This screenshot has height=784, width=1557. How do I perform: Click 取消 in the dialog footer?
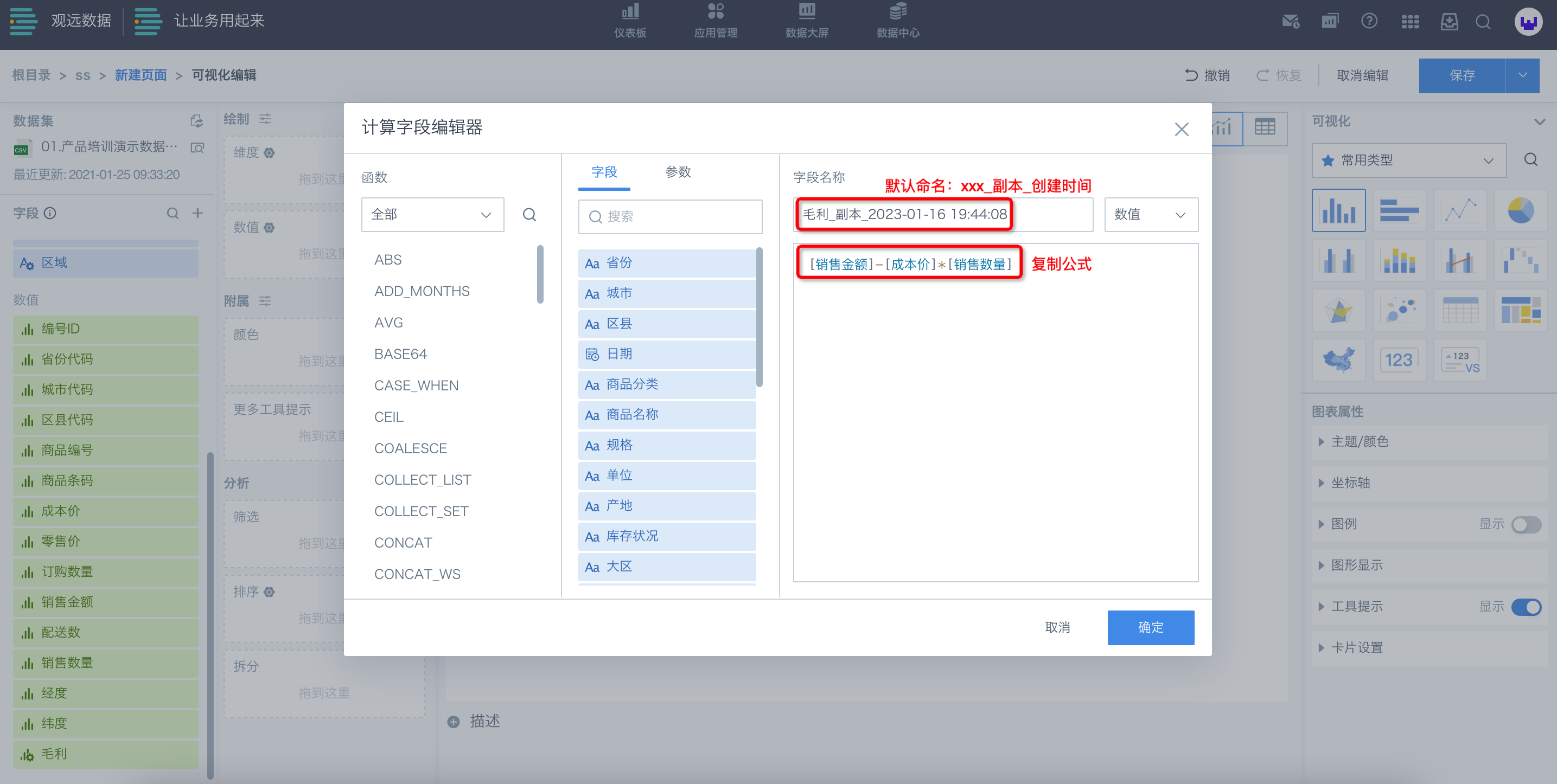1057,627
